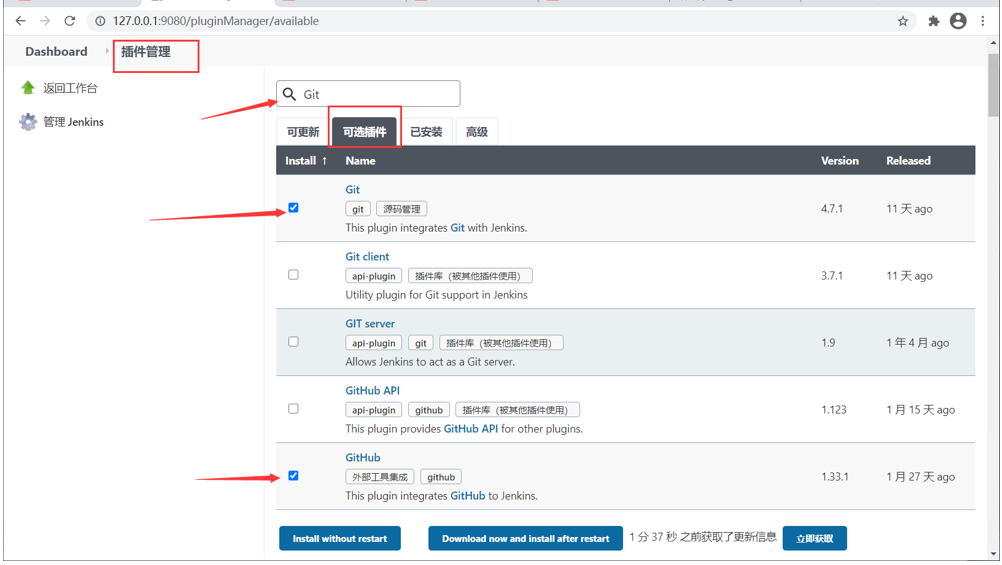Open the browser extensions puzzle icon

(934, 21)
